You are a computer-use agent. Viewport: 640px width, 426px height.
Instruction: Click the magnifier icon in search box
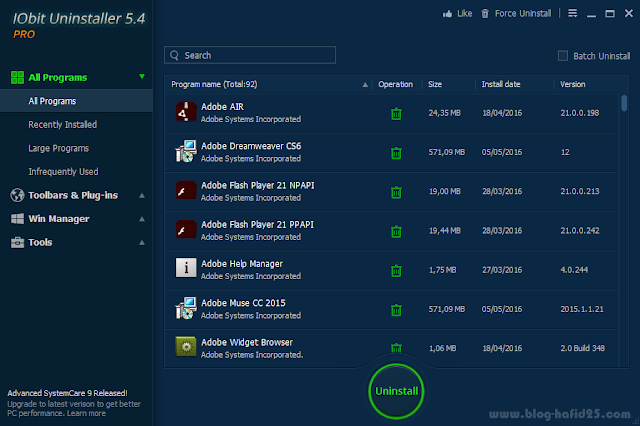point(174,55)
